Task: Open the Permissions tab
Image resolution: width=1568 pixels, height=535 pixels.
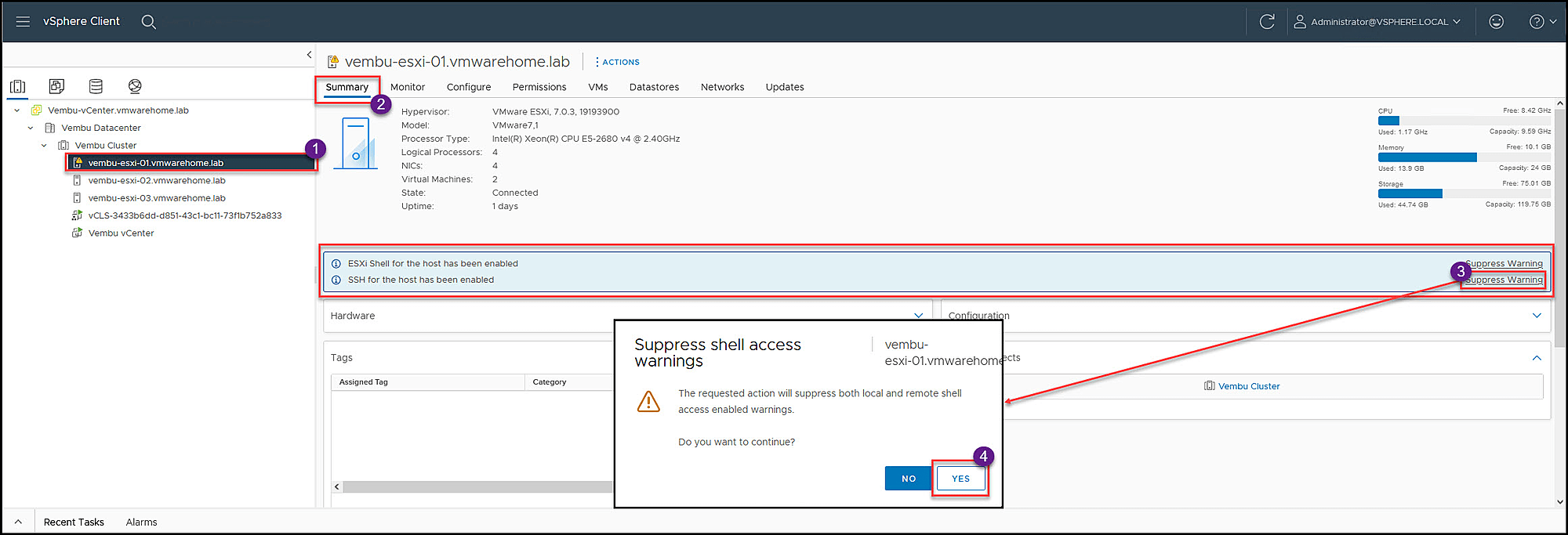Action: (x=539, y=87)
